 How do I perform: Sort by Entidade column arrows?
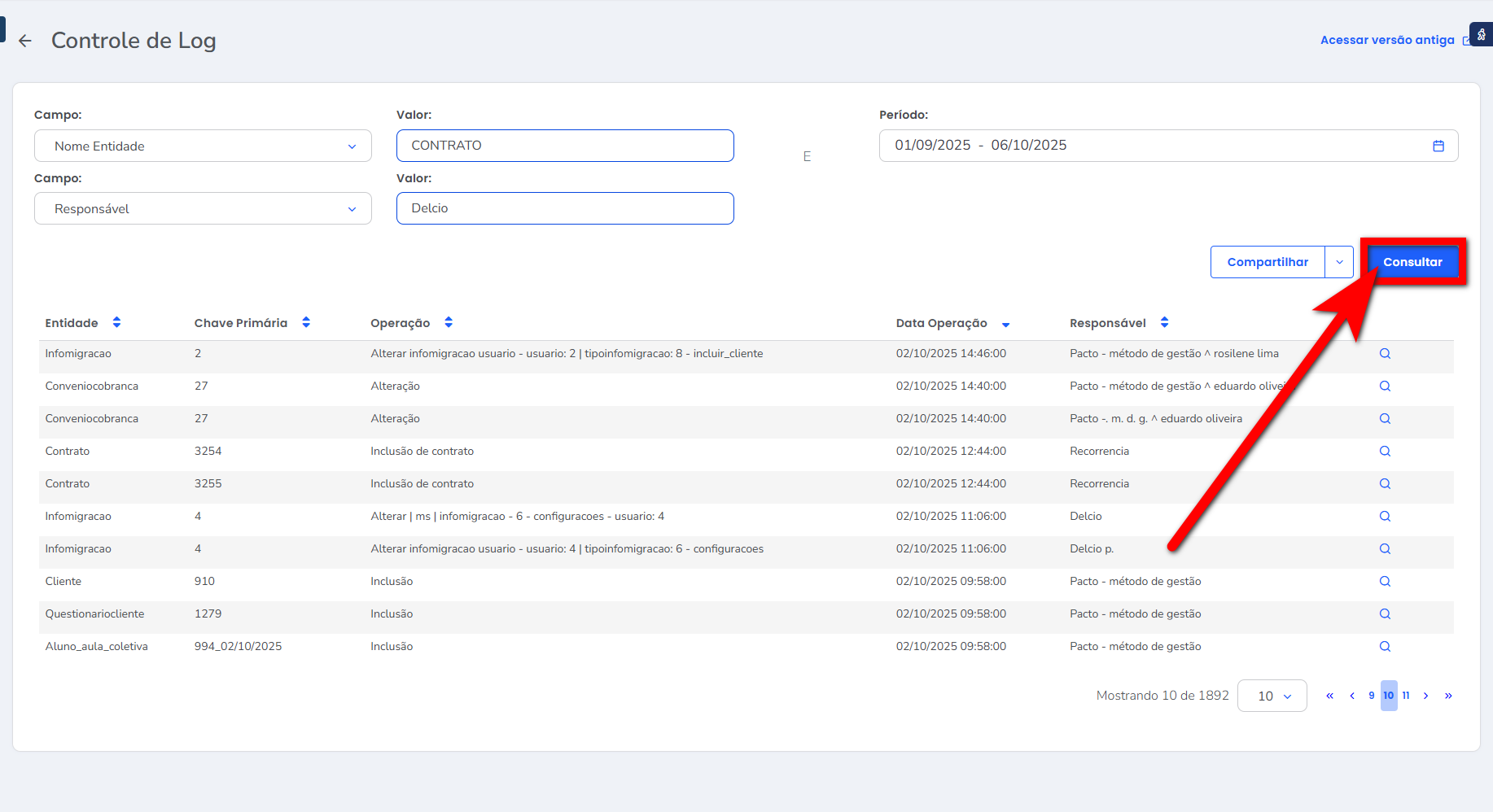point(116,323)
